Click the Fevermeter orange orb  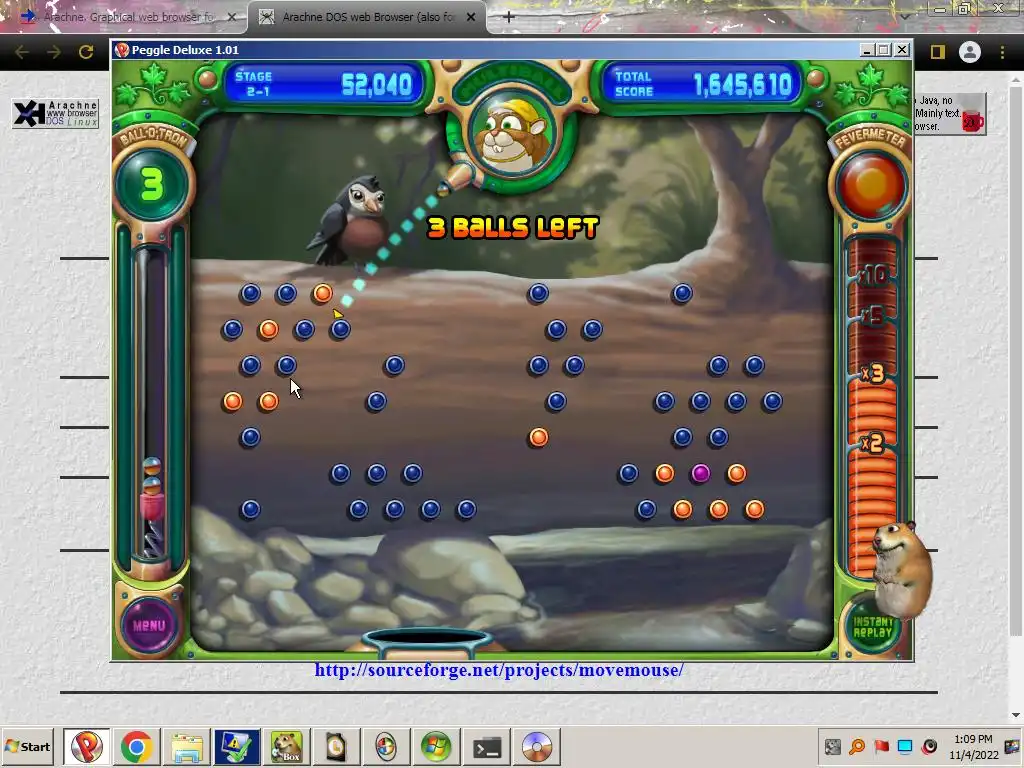(871, 184)
